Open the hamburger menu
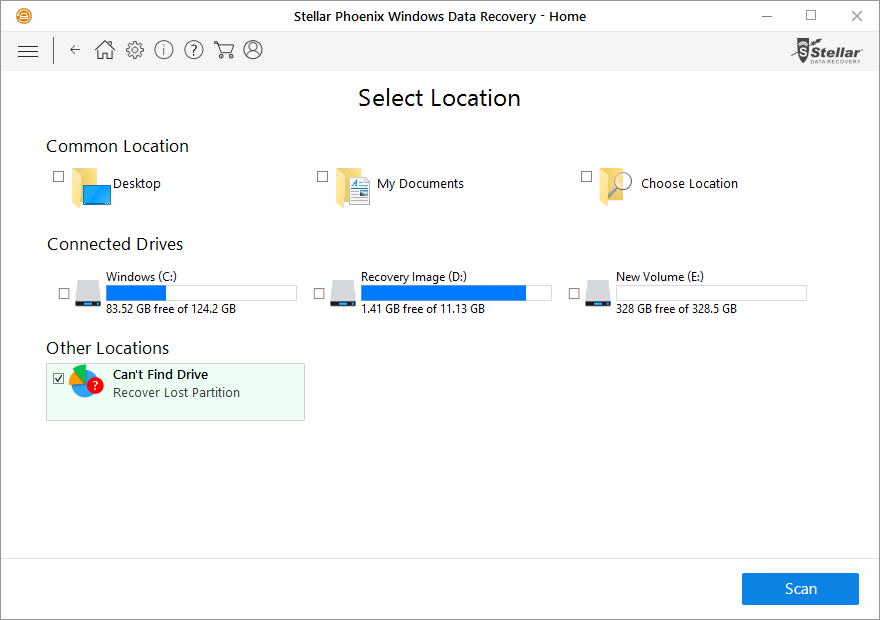The height and width of the screenshot is (620, 880). point(28,51)
